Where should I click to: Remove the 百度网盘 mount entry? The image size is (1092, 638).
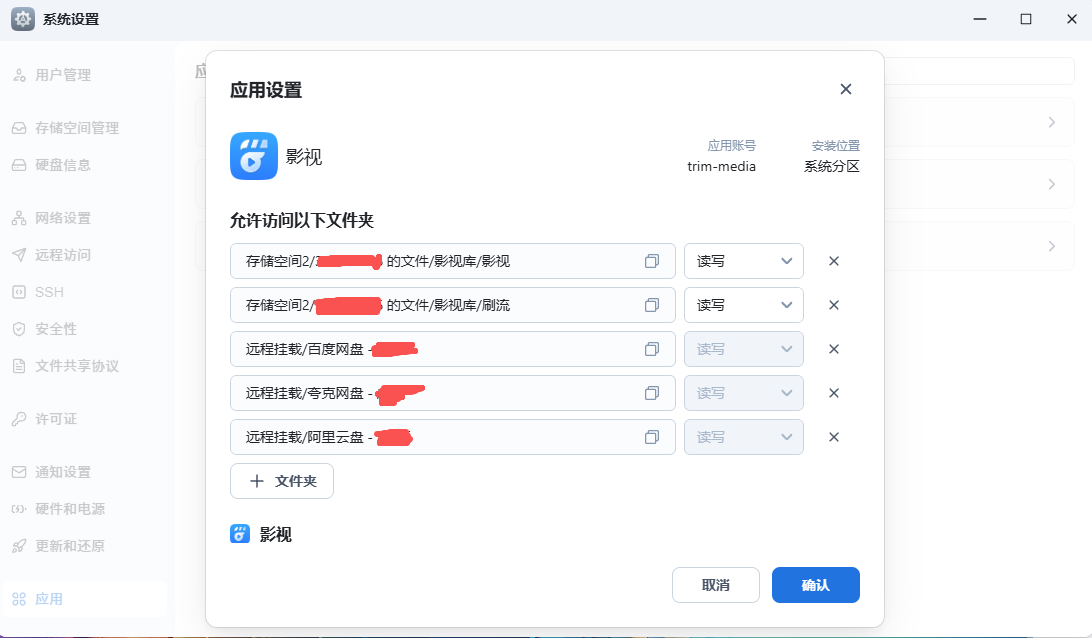pyautogui.click(x=834, y=349)
